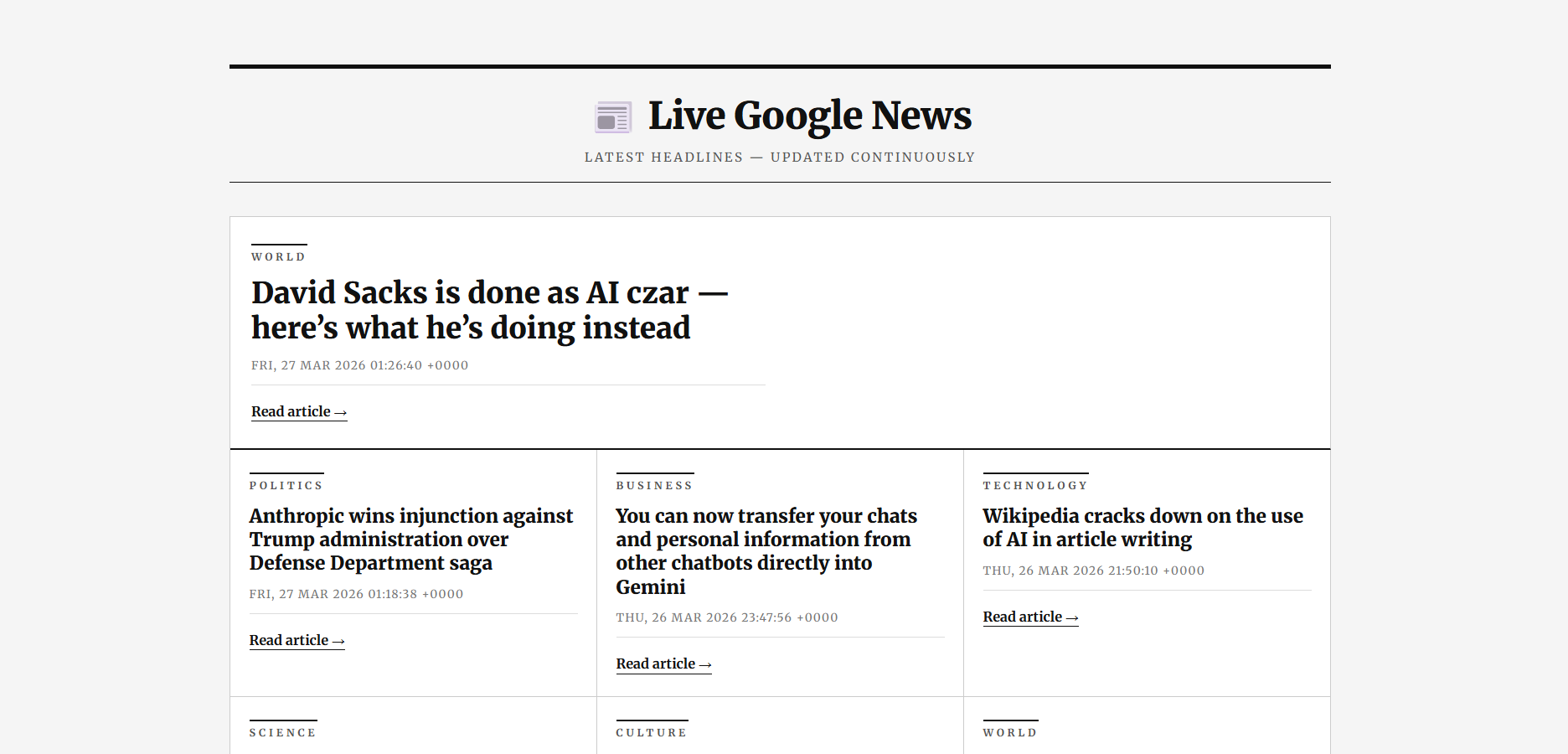Viewport: 1568px width, 754px height.
Task: Click "Latest Headlines — Updated Continuously" subtitle
Action: click(780, 158)
